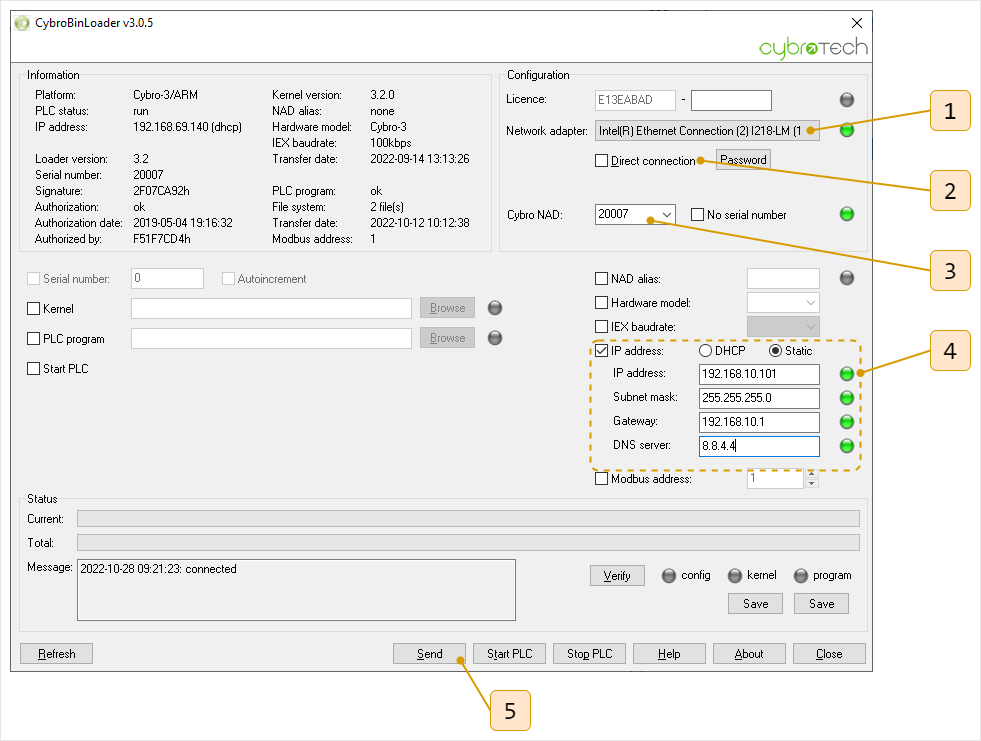Image resolution: width=981 pixels, height=741 pixels.
Task: Click the CybroBinLoader app icon in title bar
Action: (22, 23)
